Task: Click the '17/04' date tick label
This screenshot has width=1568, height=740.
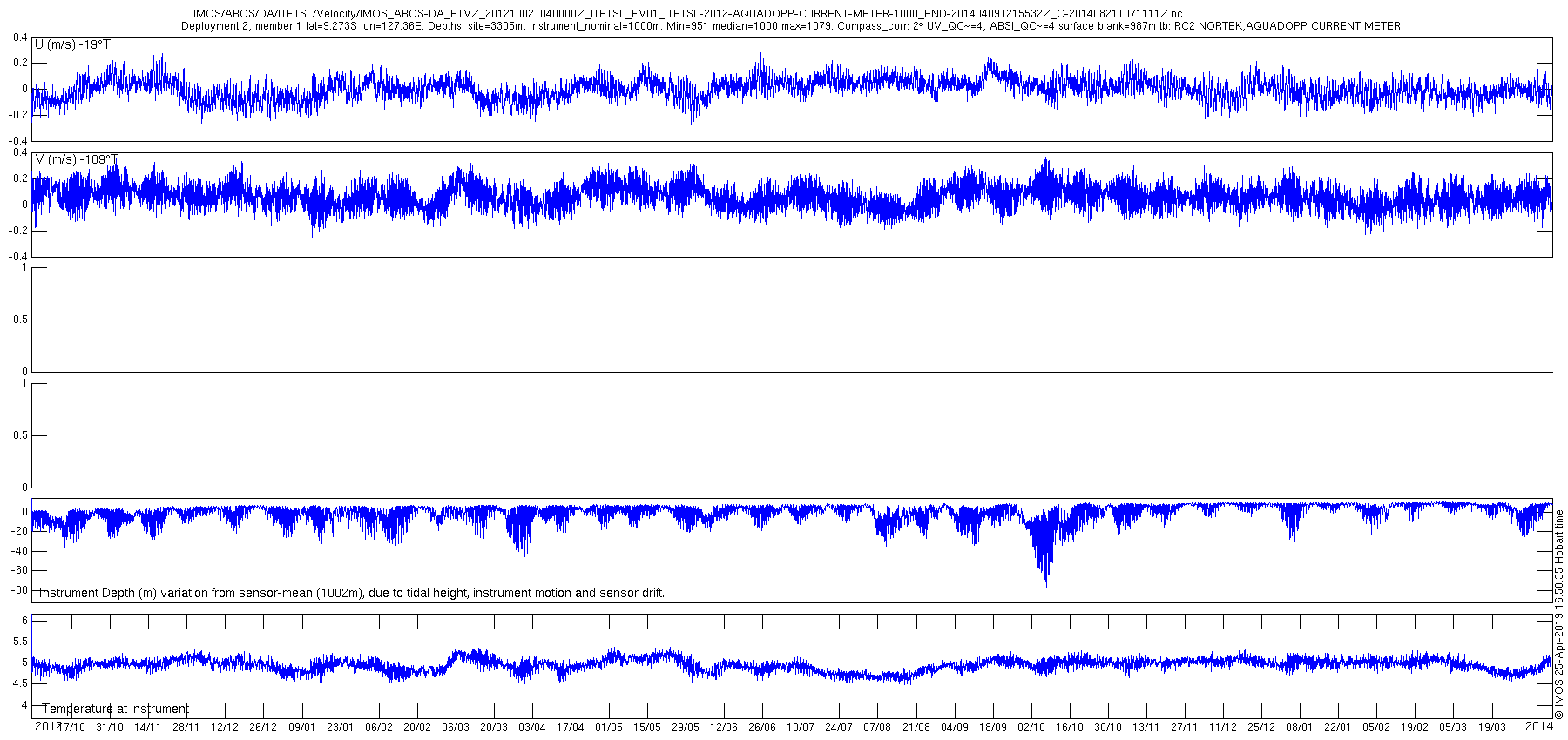Action: click(571, 727)
